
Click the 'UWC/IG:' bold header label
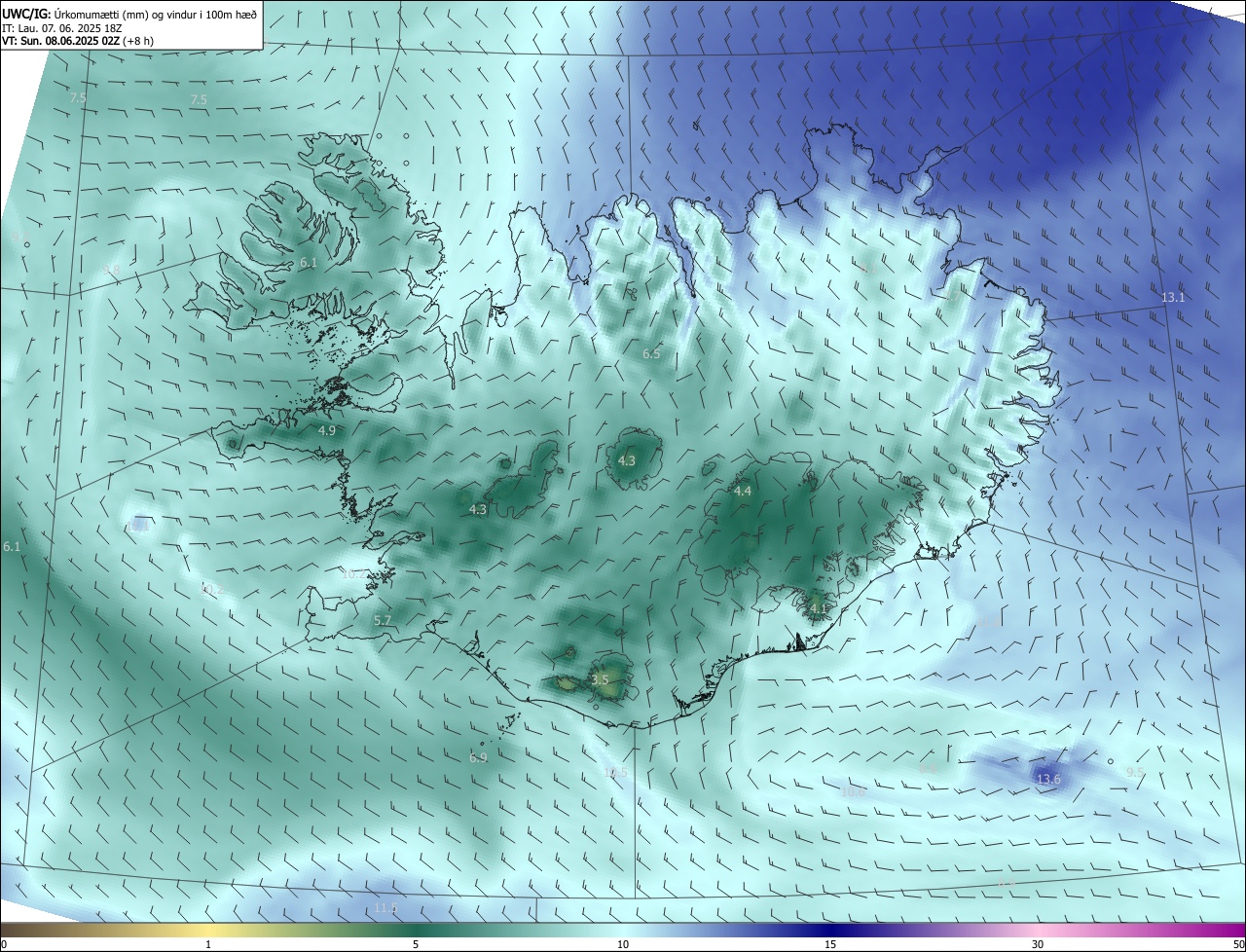[27, 14]
